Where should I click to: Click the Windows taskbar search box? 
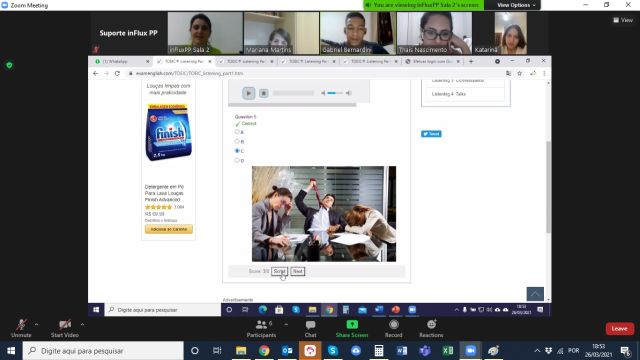pos(103,351)
